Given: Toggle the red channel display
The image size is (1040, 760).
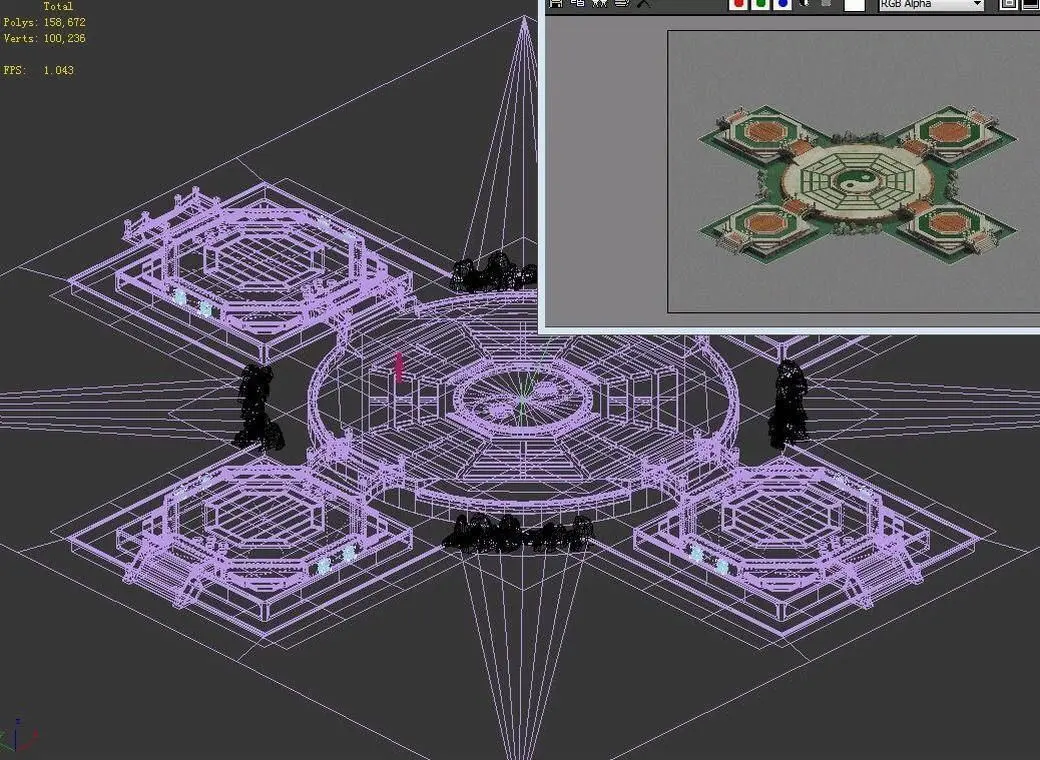Looking at the screenshot, I should tap(738, 3).
